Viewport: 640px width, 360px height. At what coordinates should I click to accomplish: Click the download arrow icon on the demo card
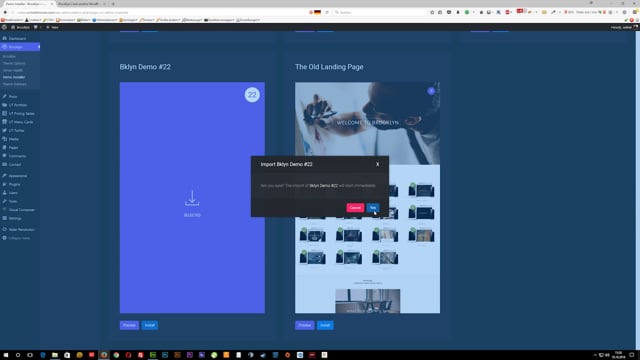pos(192,198)
